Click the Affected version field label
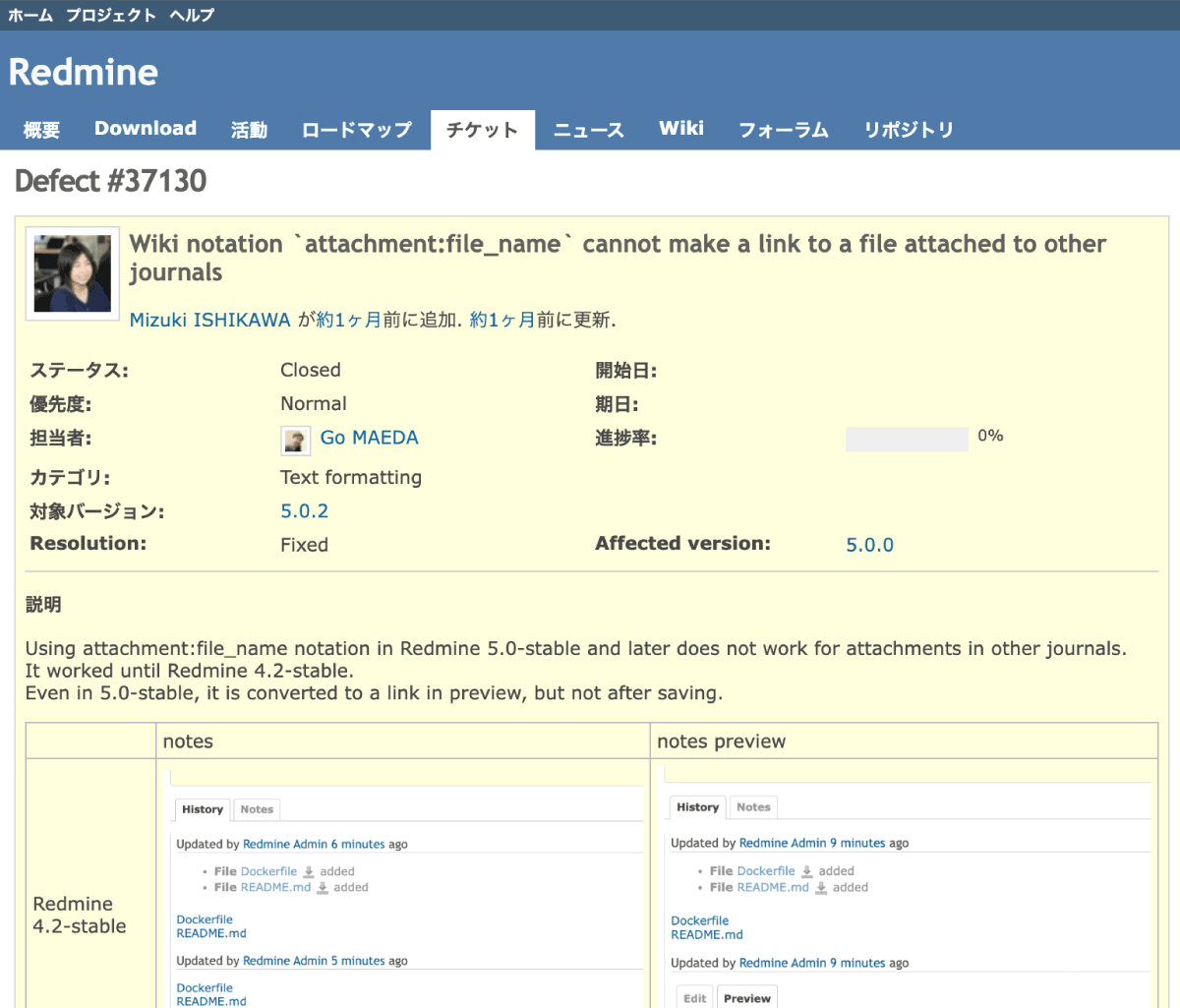The image size is (1180, 1008). pyautogui.click(x=682, y=543)
